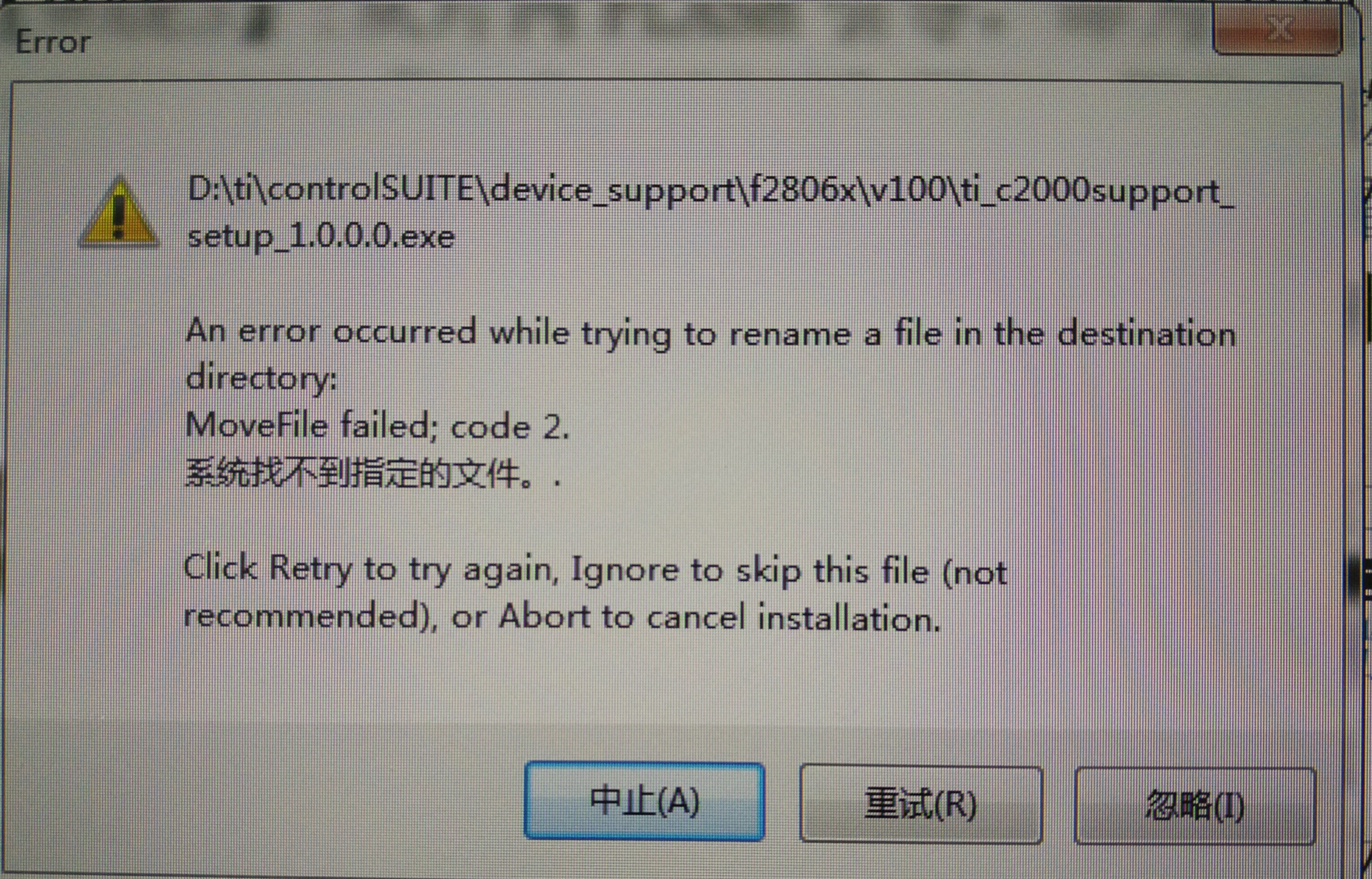
Task: Click the Error title text
Action: pos(53,42)
